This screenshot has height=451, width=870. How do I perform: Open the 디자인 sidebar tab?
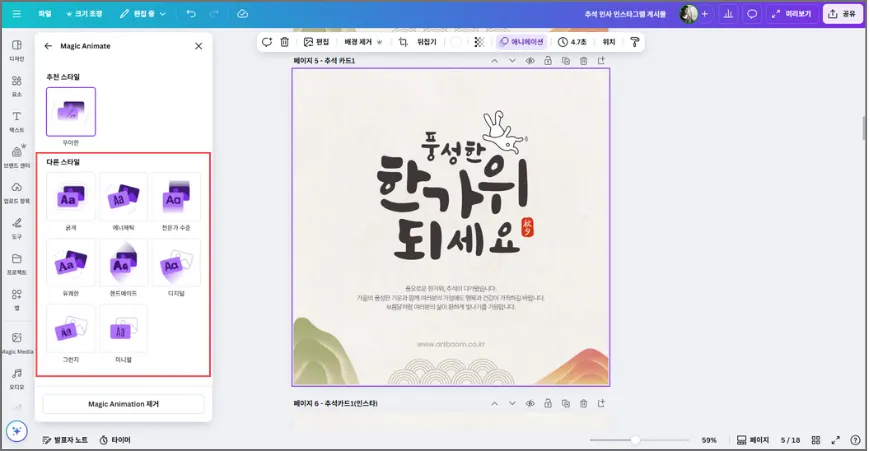(x=17, y=50)
